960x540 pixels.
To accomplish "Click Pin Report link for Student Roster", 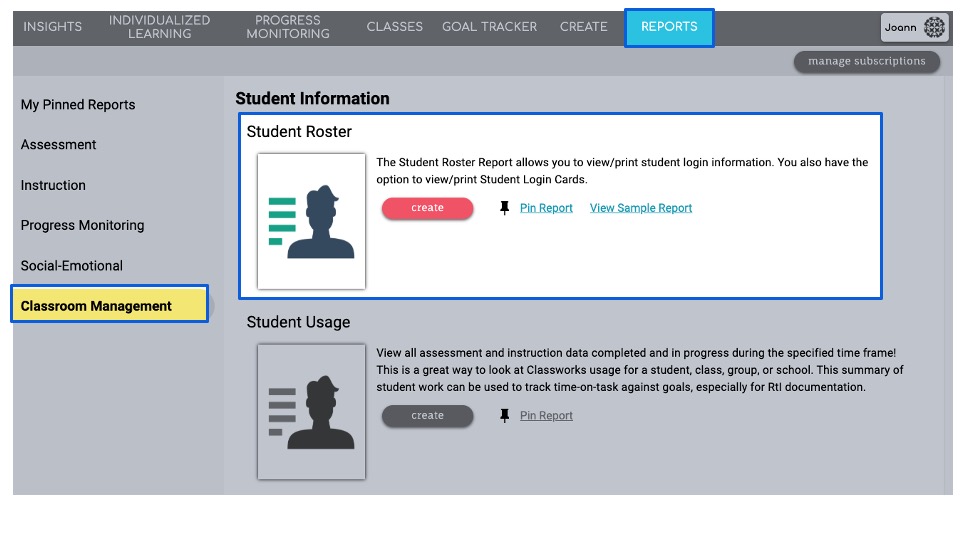I will coord(546,208).
